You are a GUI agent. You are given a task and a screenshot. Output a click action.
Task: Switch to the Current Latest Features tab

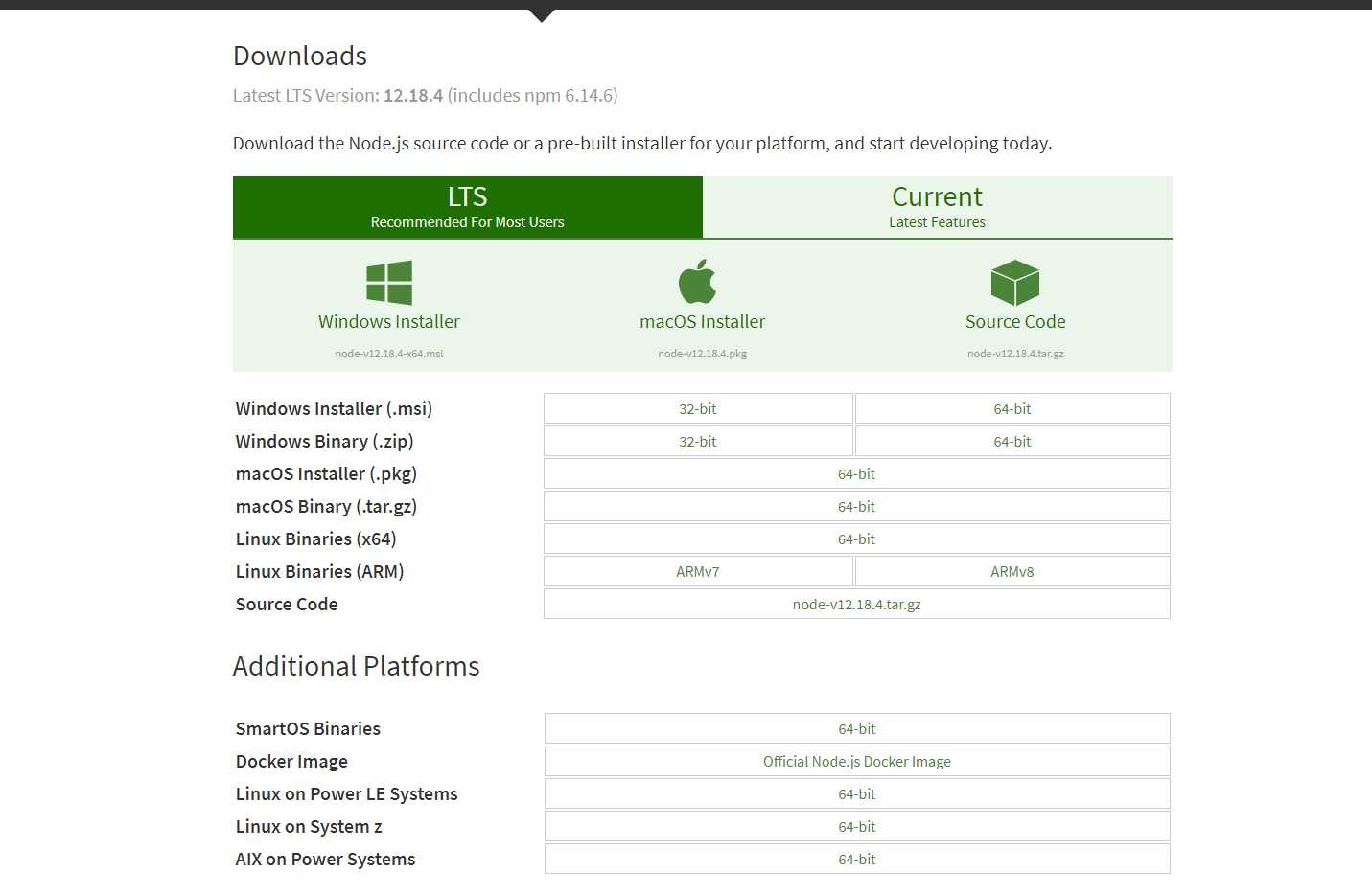pyautogui.click(x=938, y=207)
